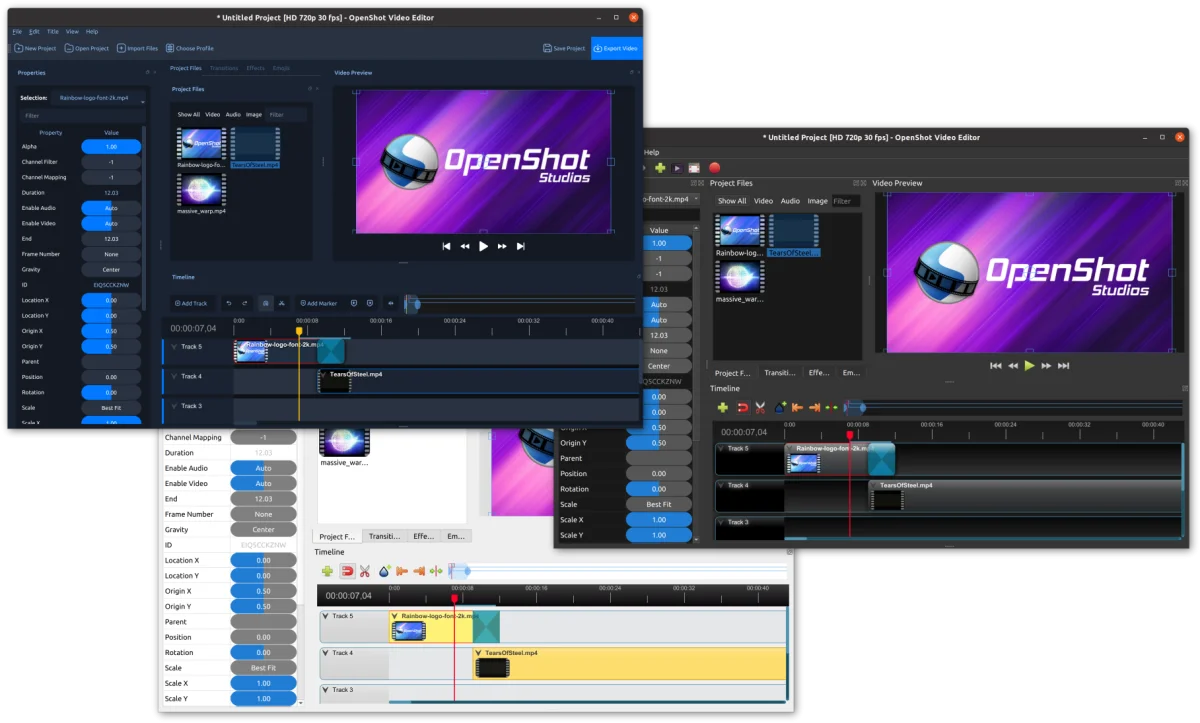Show Video files filter in front window
1200x723 pixels.
click(212, 115)
